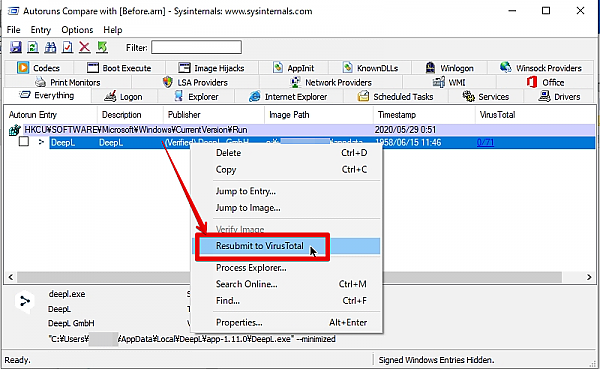Open the Help menu
600x369 pixels.
[113, 30]
